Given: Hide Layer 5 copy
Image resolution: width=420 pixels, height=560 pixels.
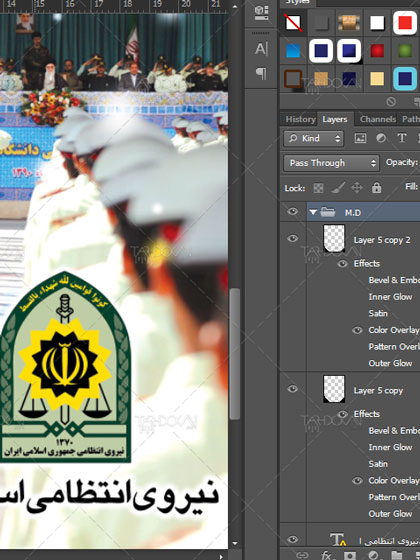Looking at the screenshot, I should click(292, 389).
